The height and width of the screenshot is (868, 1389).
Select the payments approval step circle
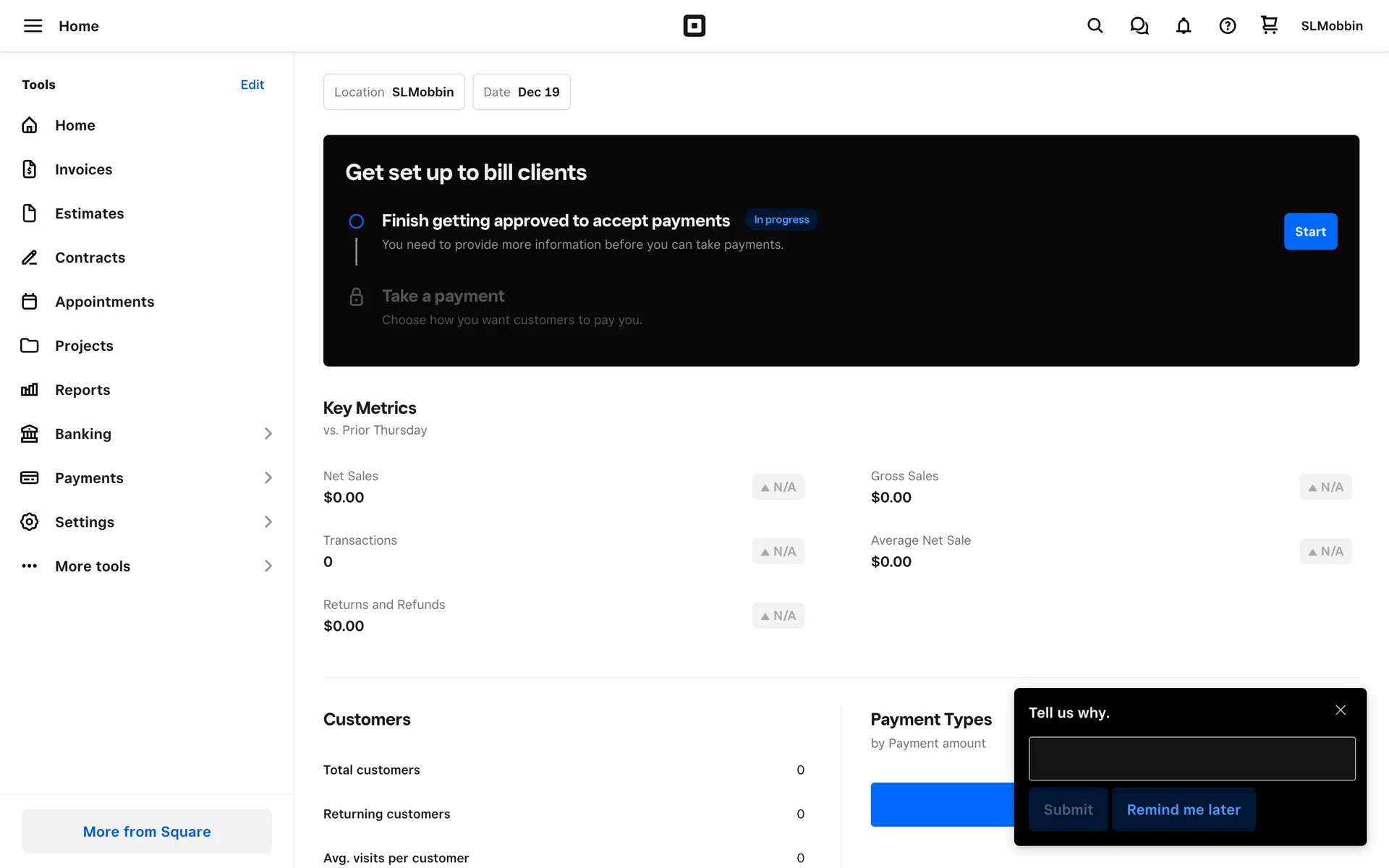[356, 221]
